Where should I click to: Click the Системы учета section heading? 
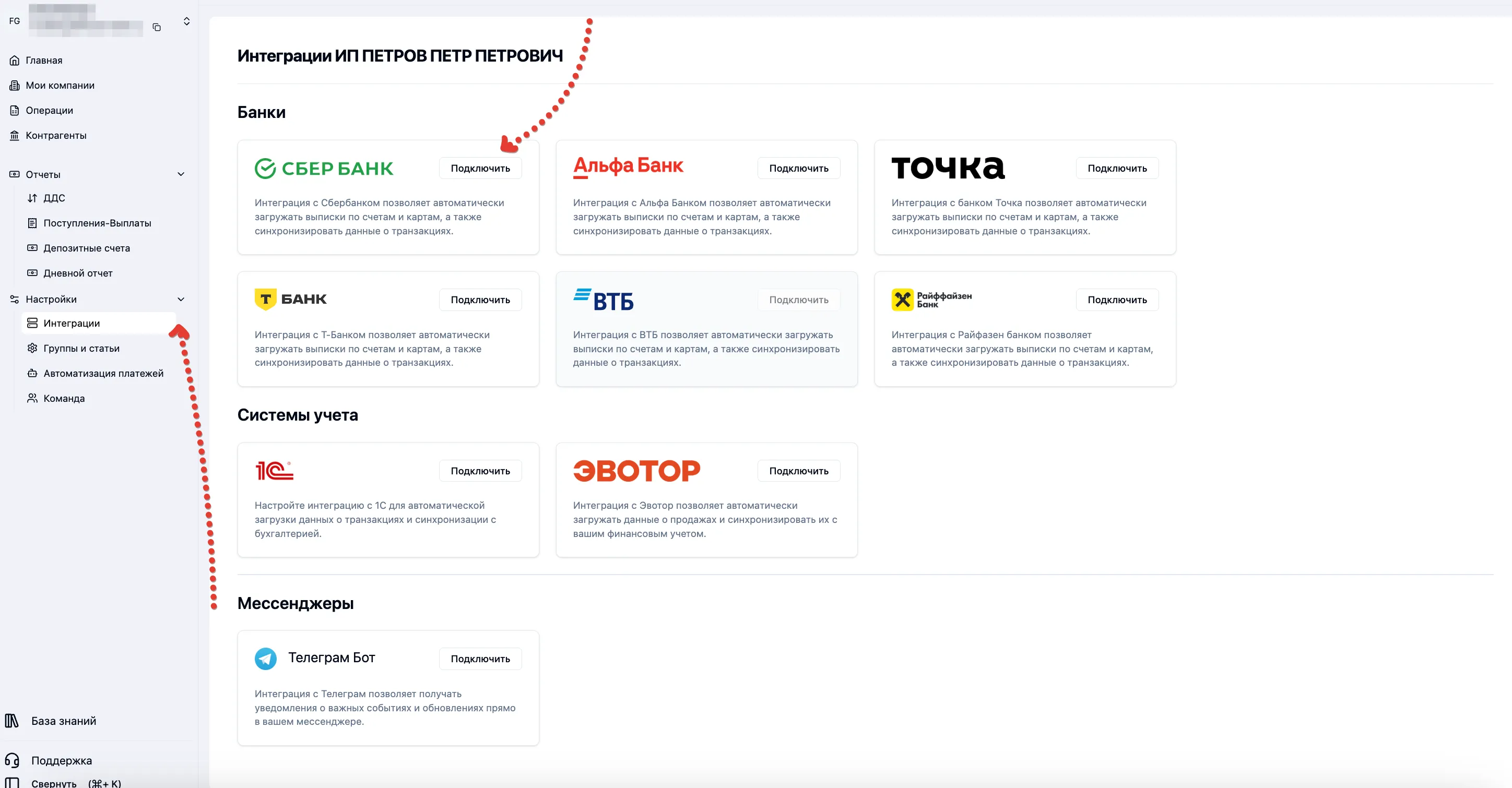coord(298,415)
